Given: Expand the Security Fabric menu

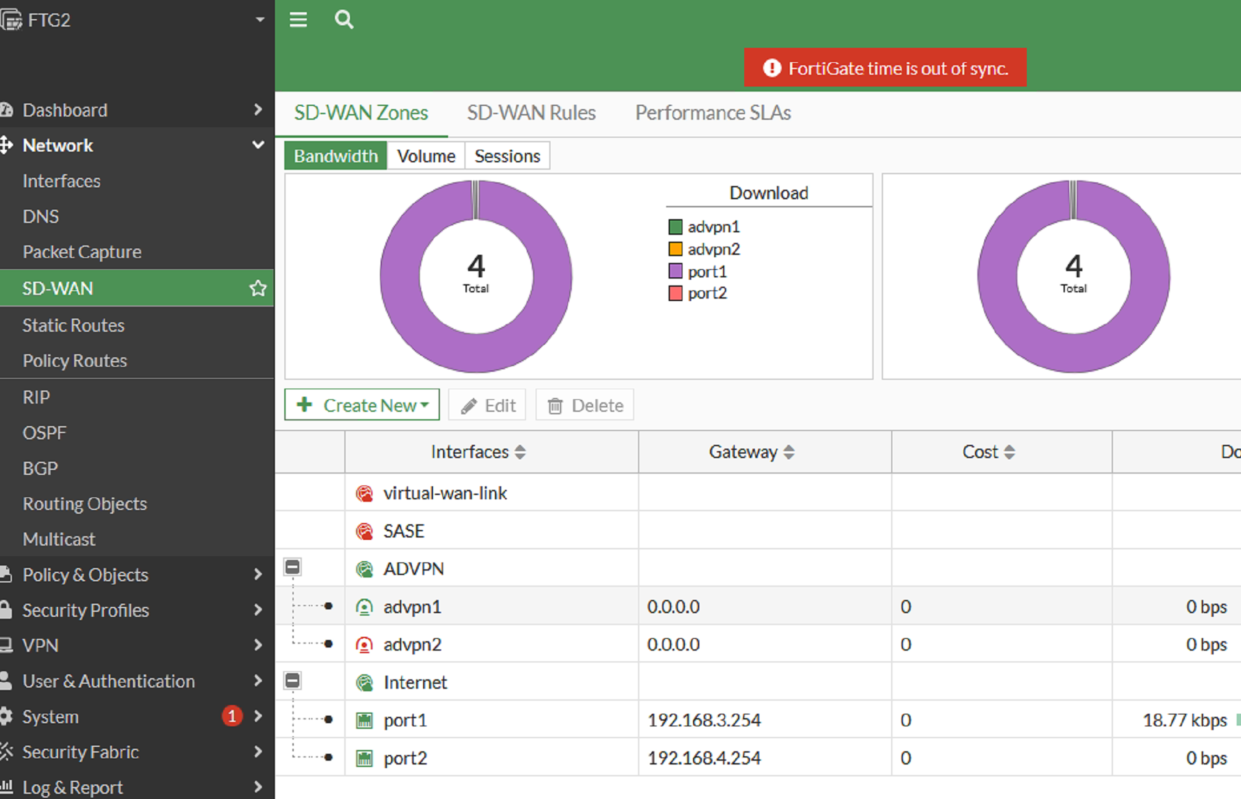Looking at the screenshot, I should (x=258, y=752).
